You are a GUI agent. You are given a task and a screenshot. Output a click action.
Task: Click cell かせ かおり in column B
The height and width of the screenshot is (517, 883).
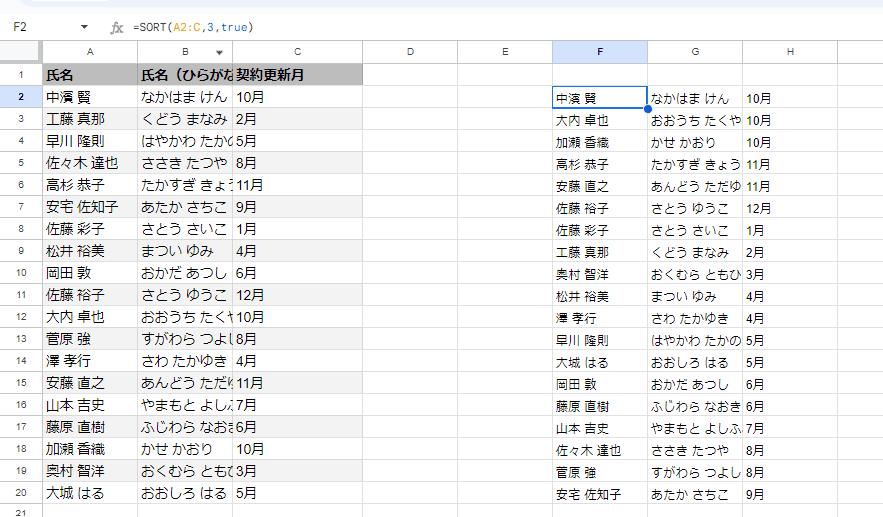click(x=185, y=449)
